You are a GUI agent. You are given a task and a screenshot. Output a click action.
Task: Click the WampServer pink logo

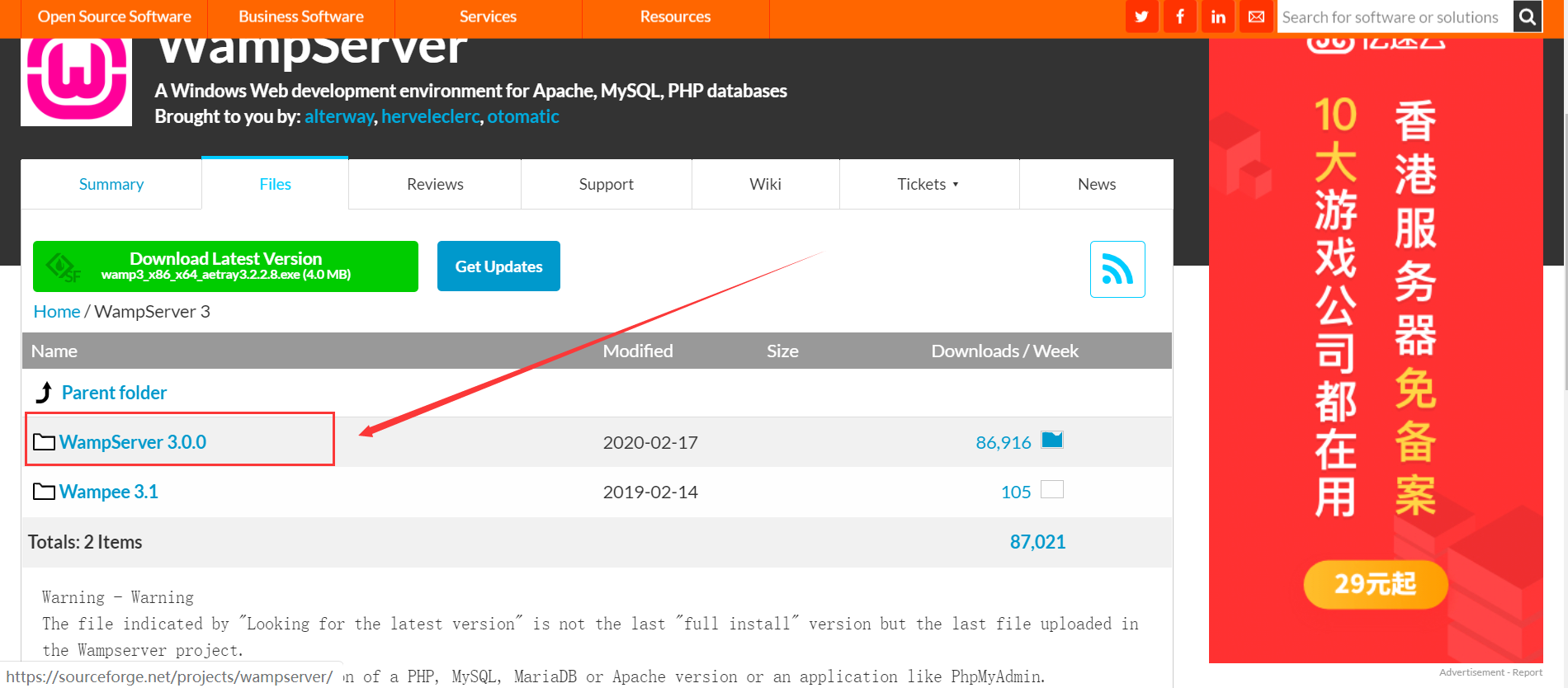tap(76, 81)
